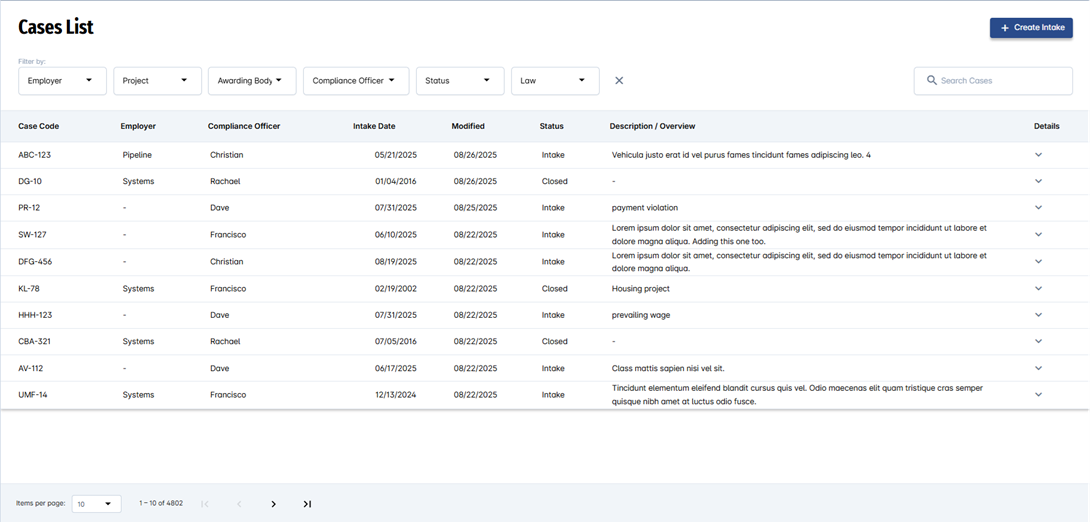Click the magnifier icon in search box
The height and width of the screenshot is (522, 1090).
[932, 81]
